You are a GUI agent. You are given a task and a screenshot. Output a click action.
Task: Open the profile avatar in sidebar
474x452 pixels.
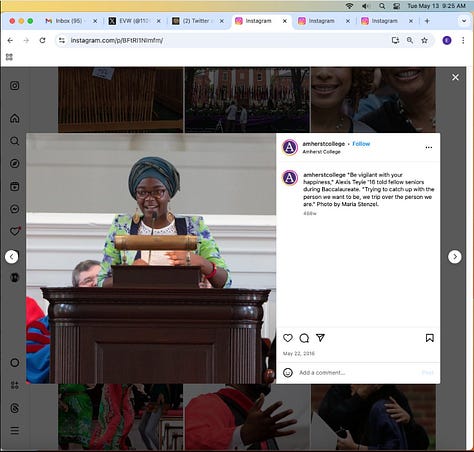[x=14, y=277]
